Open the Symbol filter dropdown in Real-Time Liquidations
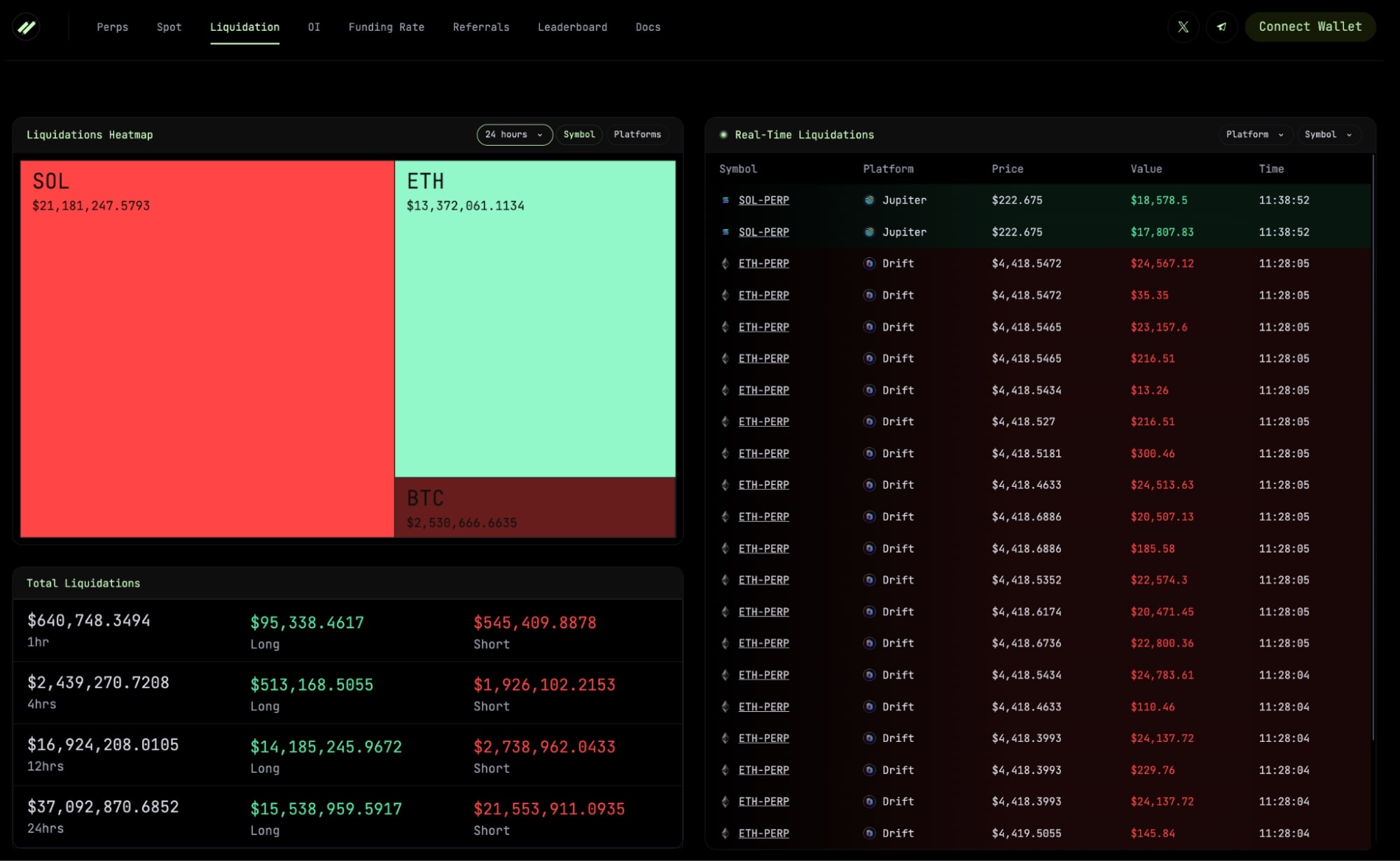Screen dimensions: 1400x861 [1328, 135]
